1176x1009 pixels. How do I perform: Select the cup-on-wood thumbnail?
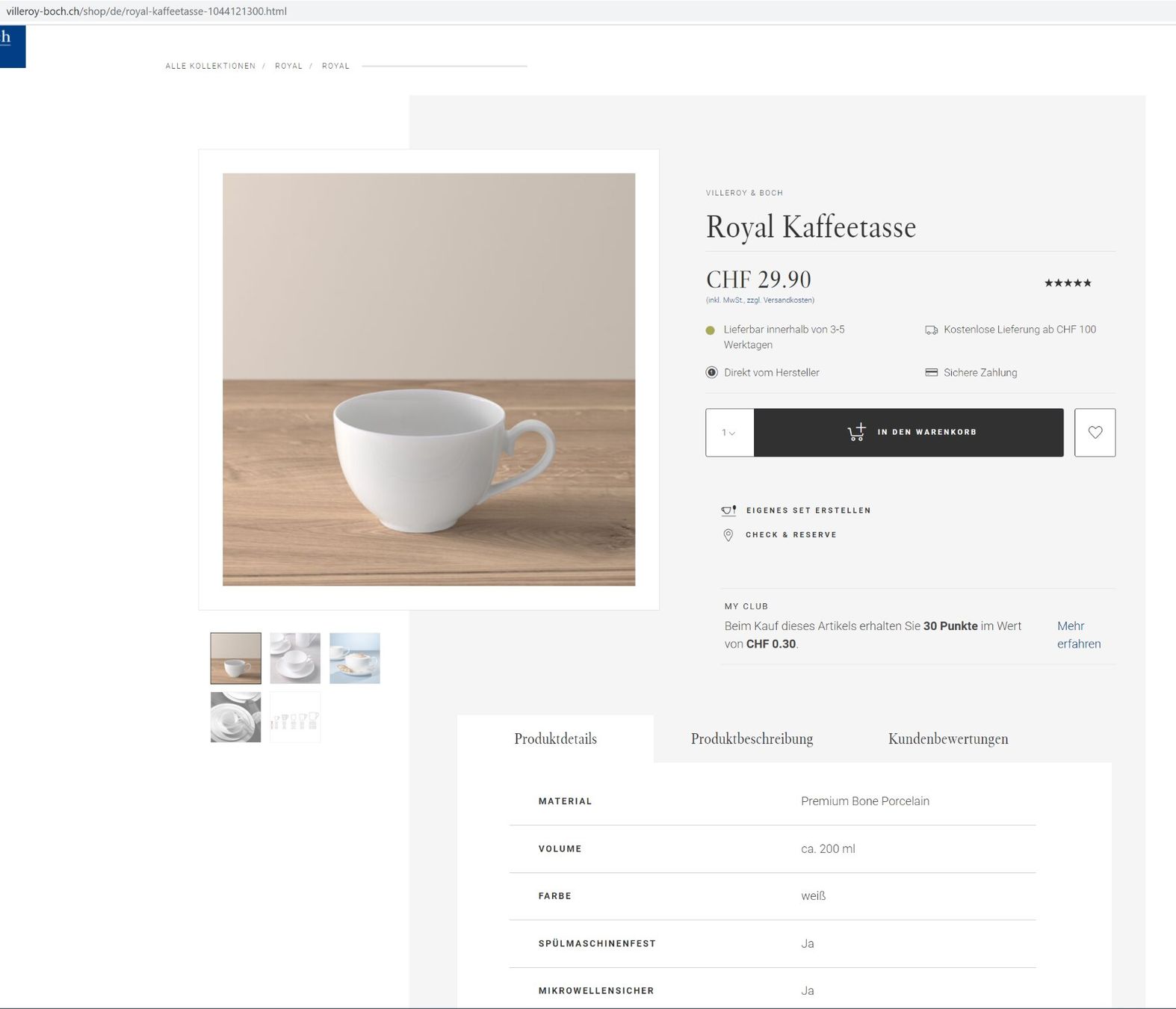pyautogui.click(x=235, y=658)
